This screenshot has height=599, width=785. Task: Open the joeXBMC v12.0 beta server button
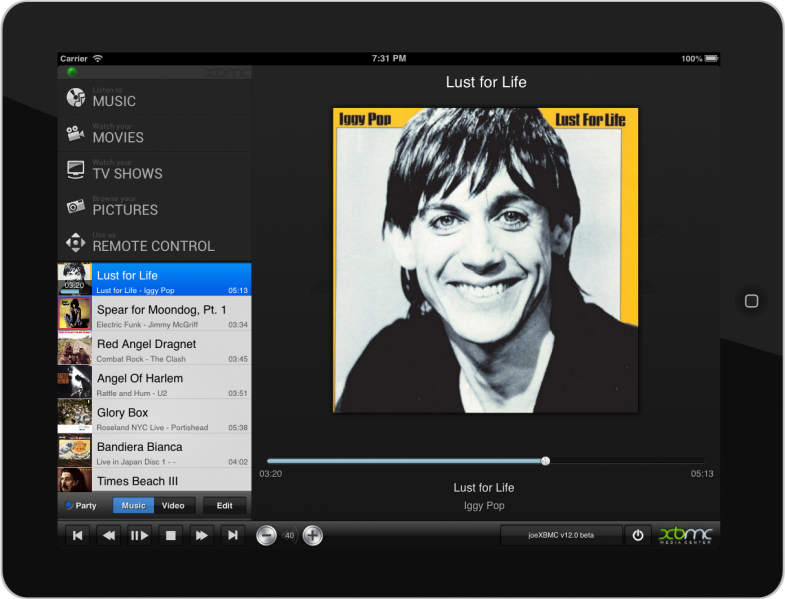(x=561, y=535)
